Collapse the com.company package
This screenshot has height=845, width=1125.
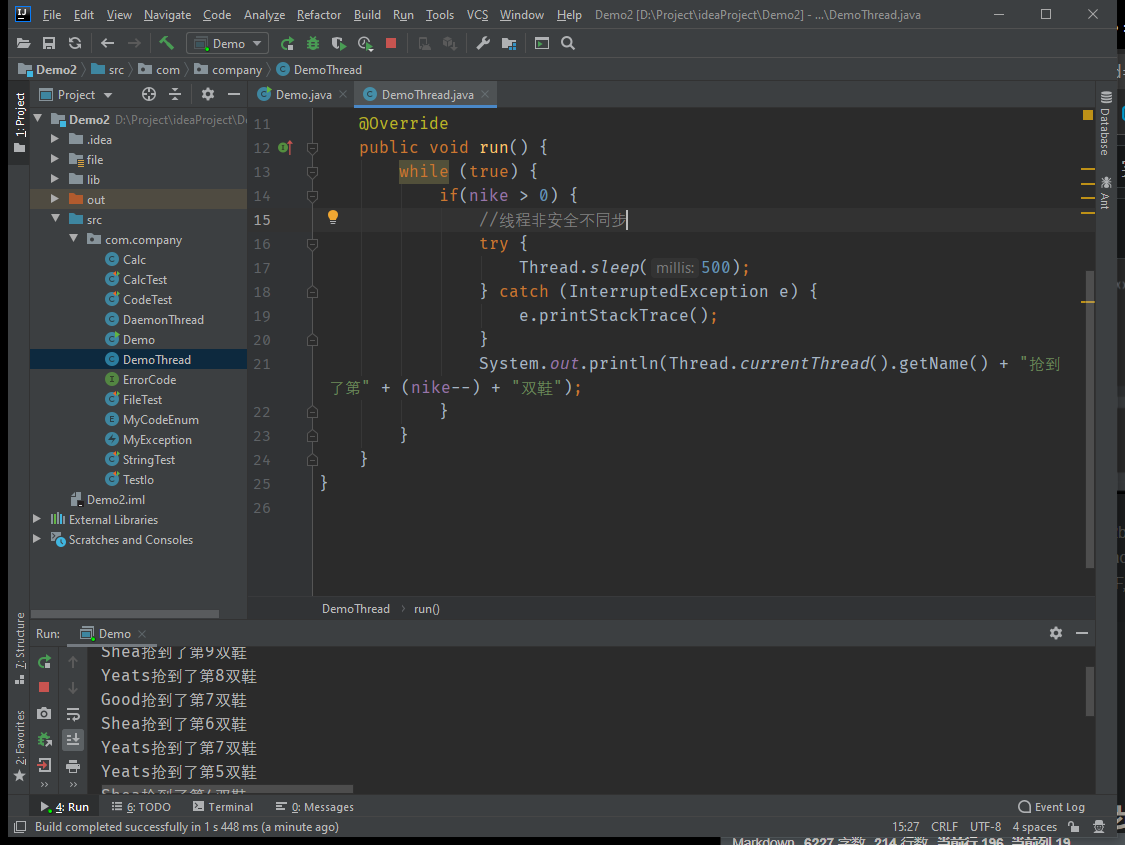click(x=73, y=239)
